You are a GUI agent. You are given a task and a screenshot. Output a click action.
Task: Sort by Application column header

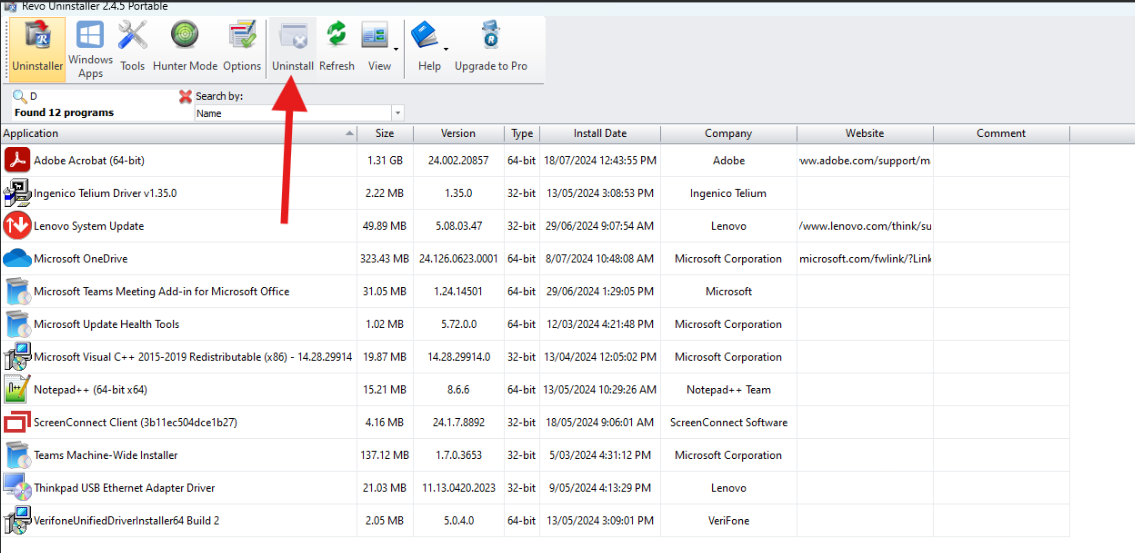tap(179, 133)
